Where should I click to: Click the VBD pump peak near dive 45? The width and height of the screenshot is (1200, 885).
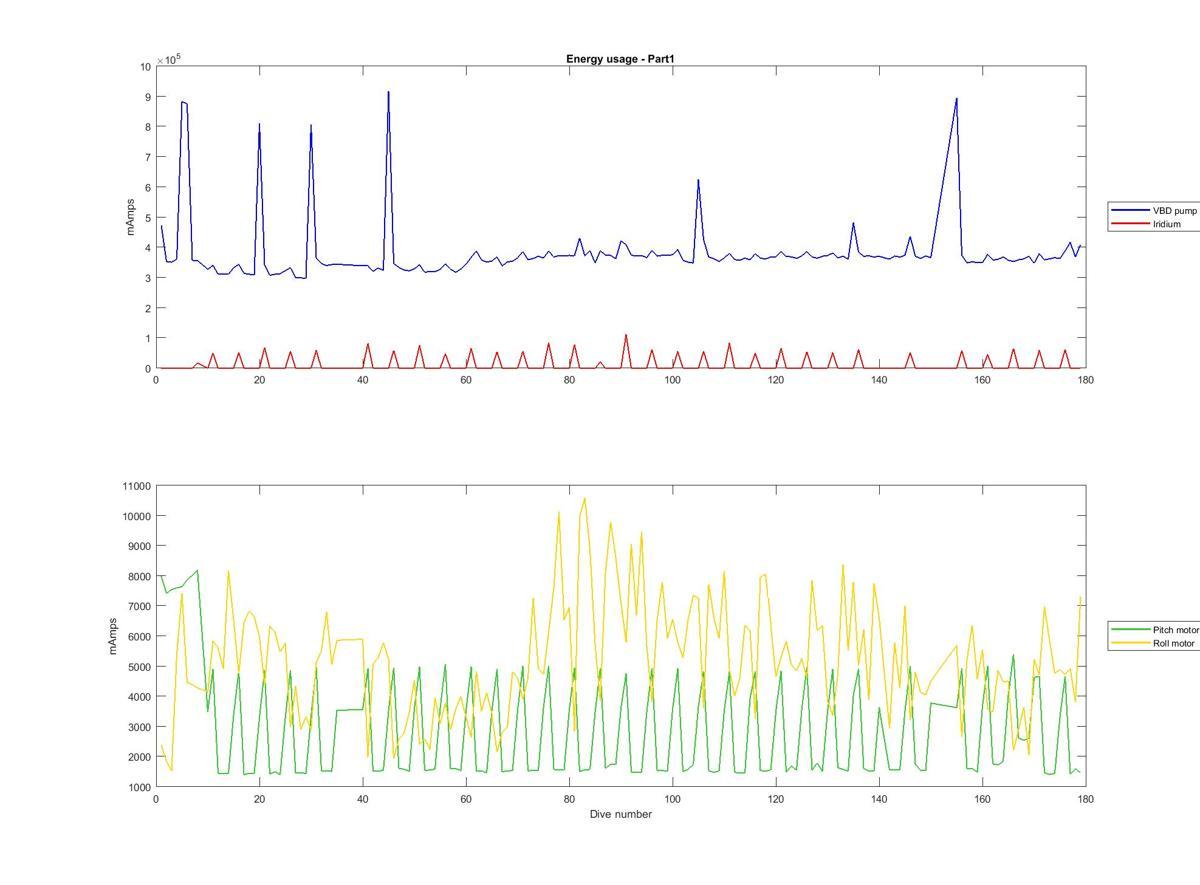[x=388, y=92]
